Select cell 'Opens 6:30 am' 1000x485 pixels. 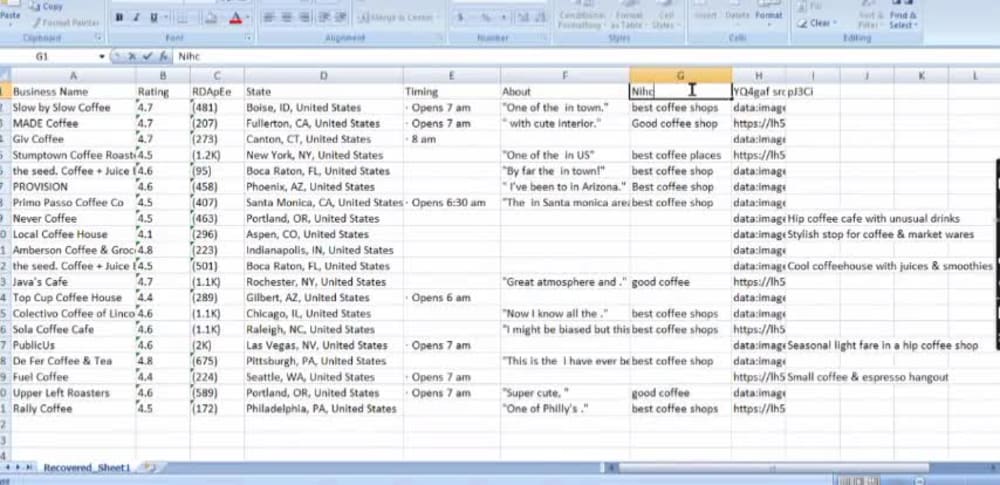click(452, 202)
